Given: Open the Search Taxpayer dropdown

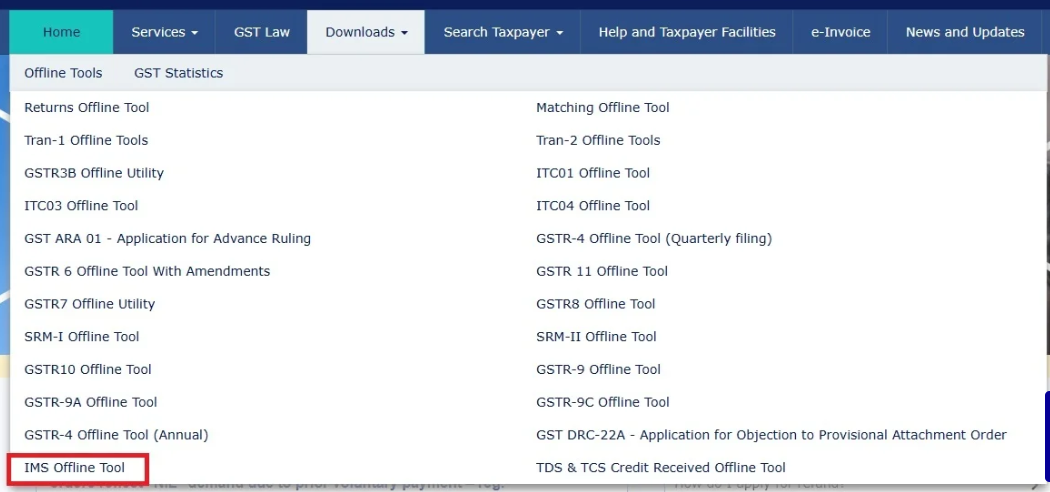Looking at the screenshot, I should 503,32.
